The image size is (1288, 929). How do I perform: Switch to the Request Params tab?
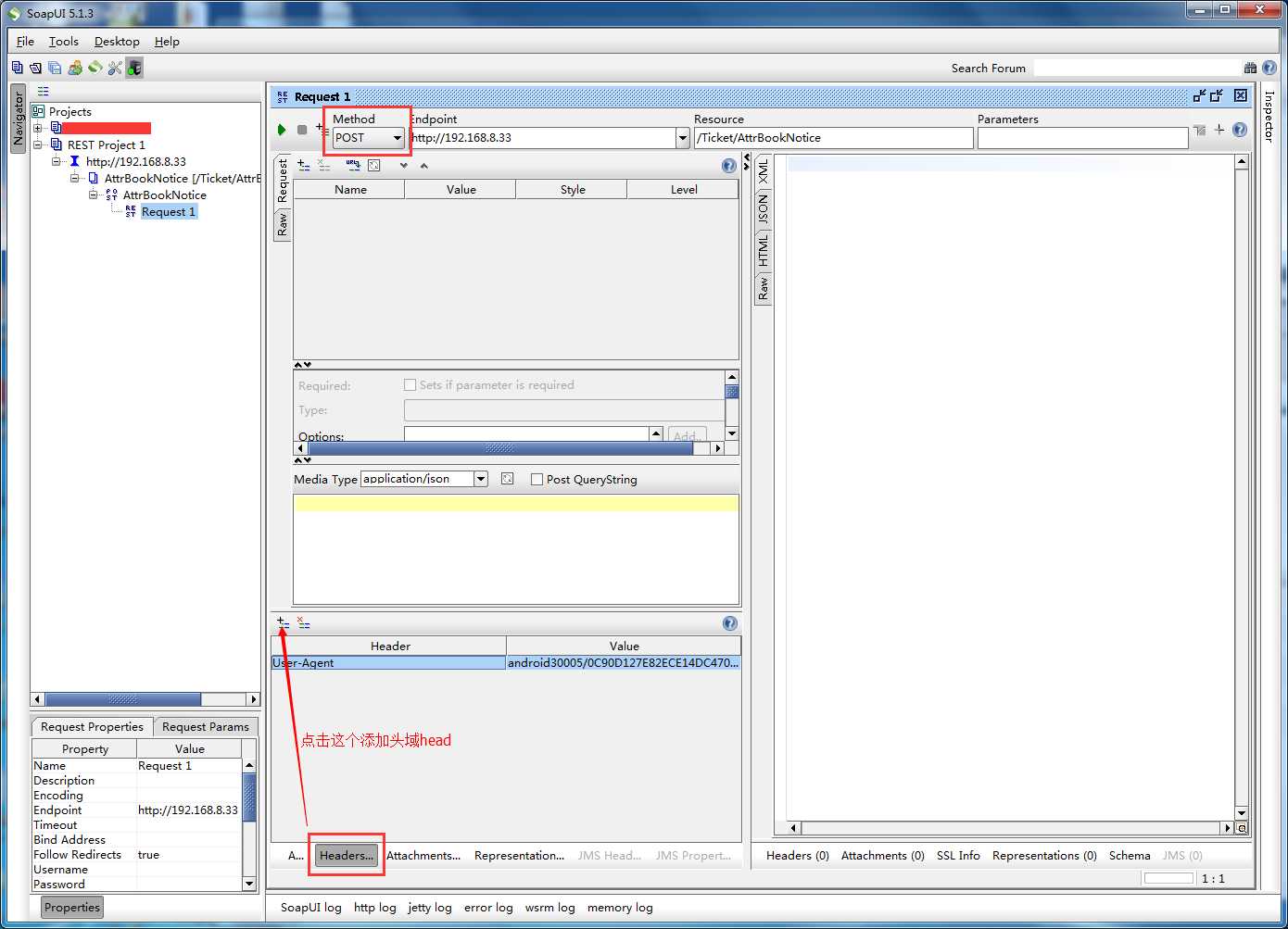pyautogui.click(x=206, y=727)
